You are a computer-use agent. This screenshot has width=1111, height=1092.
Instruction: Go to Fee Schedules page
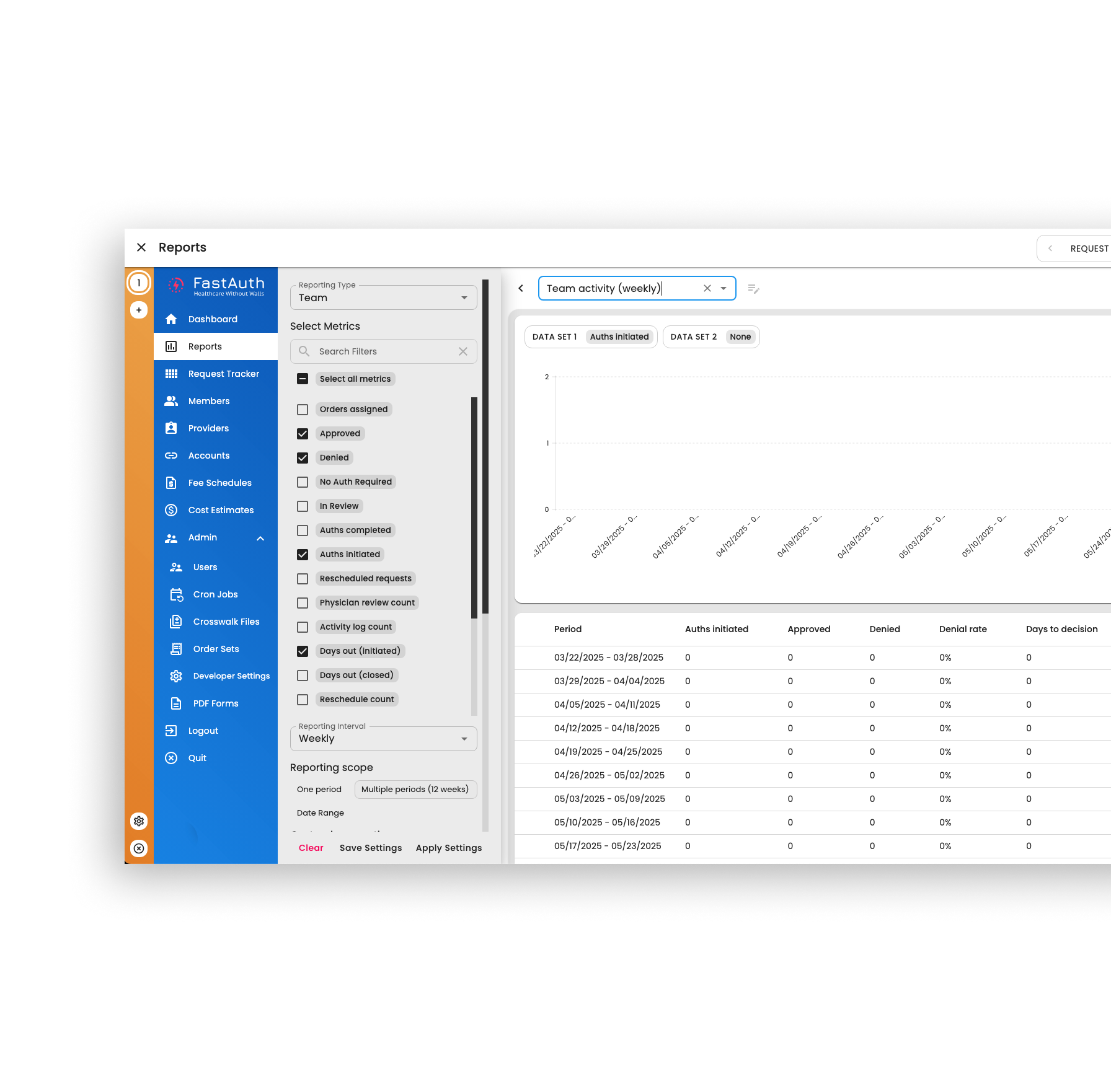(x=219, y=483)
